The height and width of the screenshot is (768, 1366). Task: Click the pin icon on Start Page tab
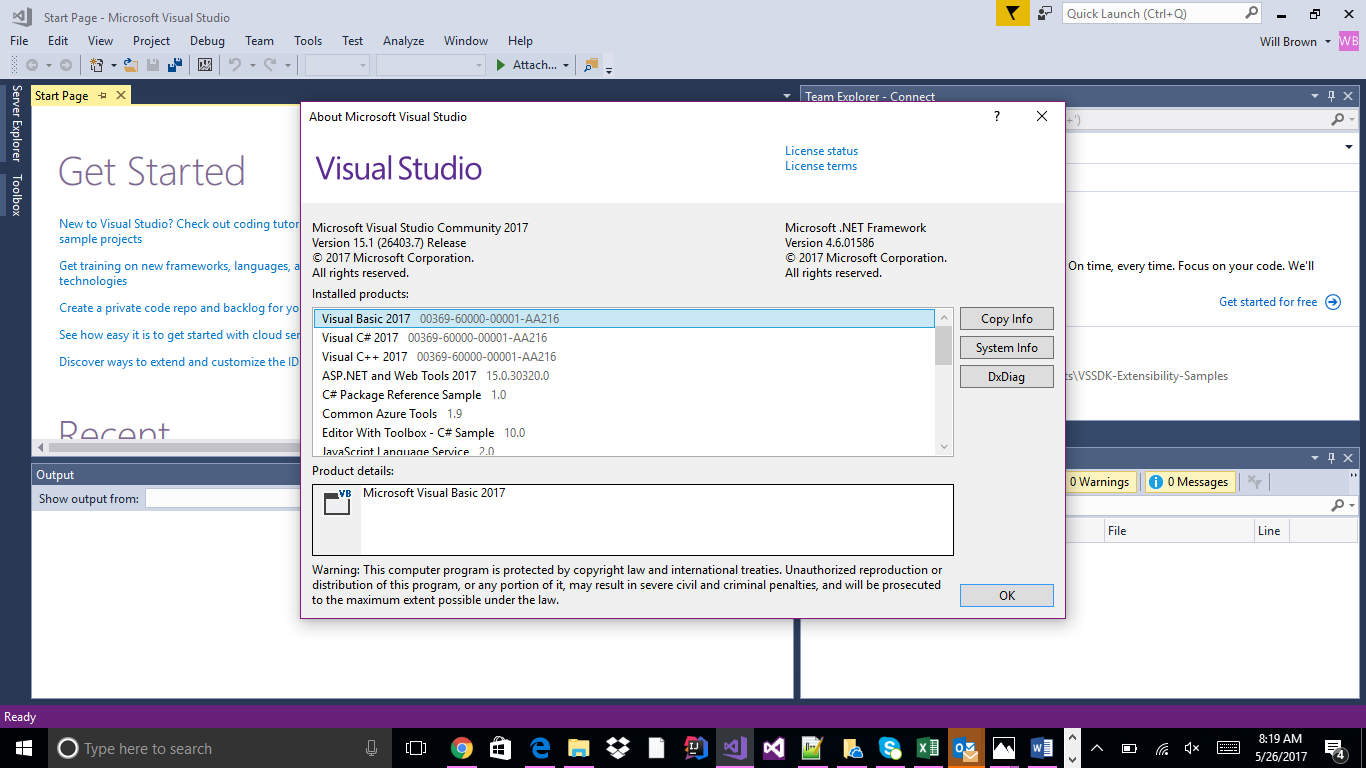pyautogui.click(x=102, y=95)
